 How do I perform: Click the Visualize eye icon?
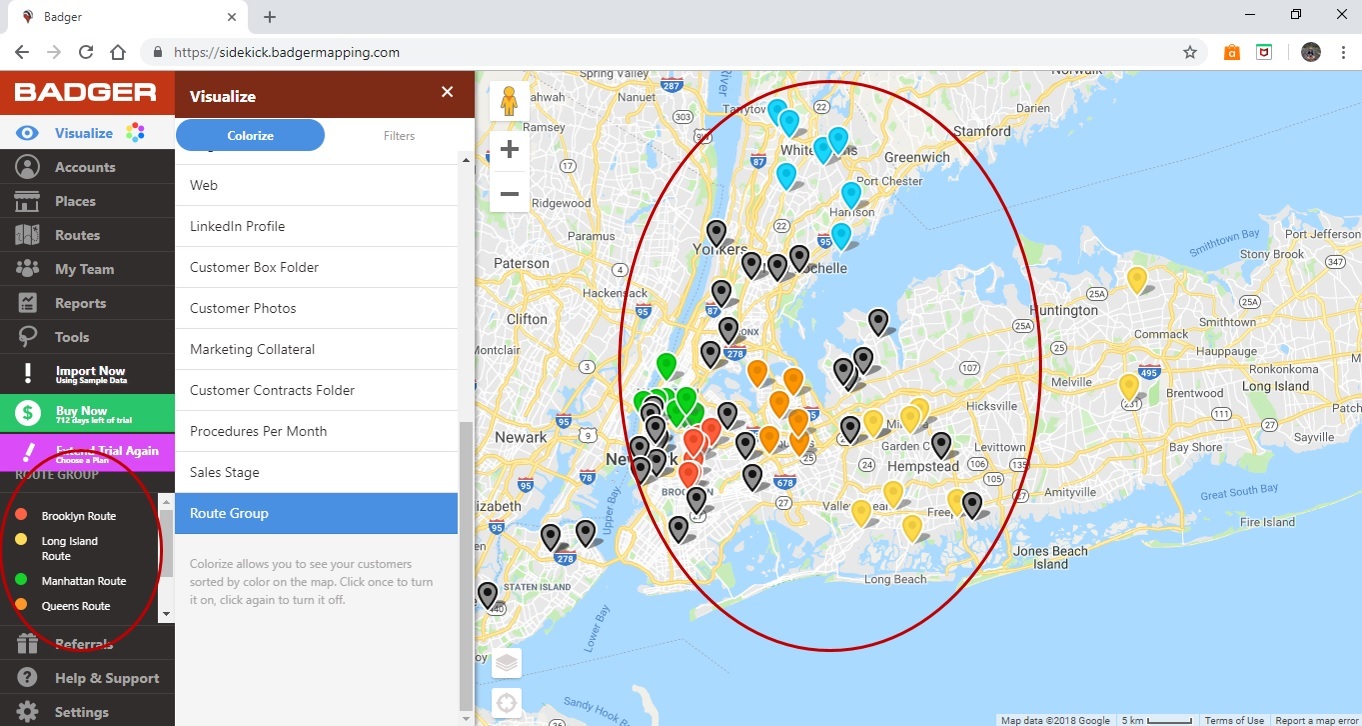point(27,133)
